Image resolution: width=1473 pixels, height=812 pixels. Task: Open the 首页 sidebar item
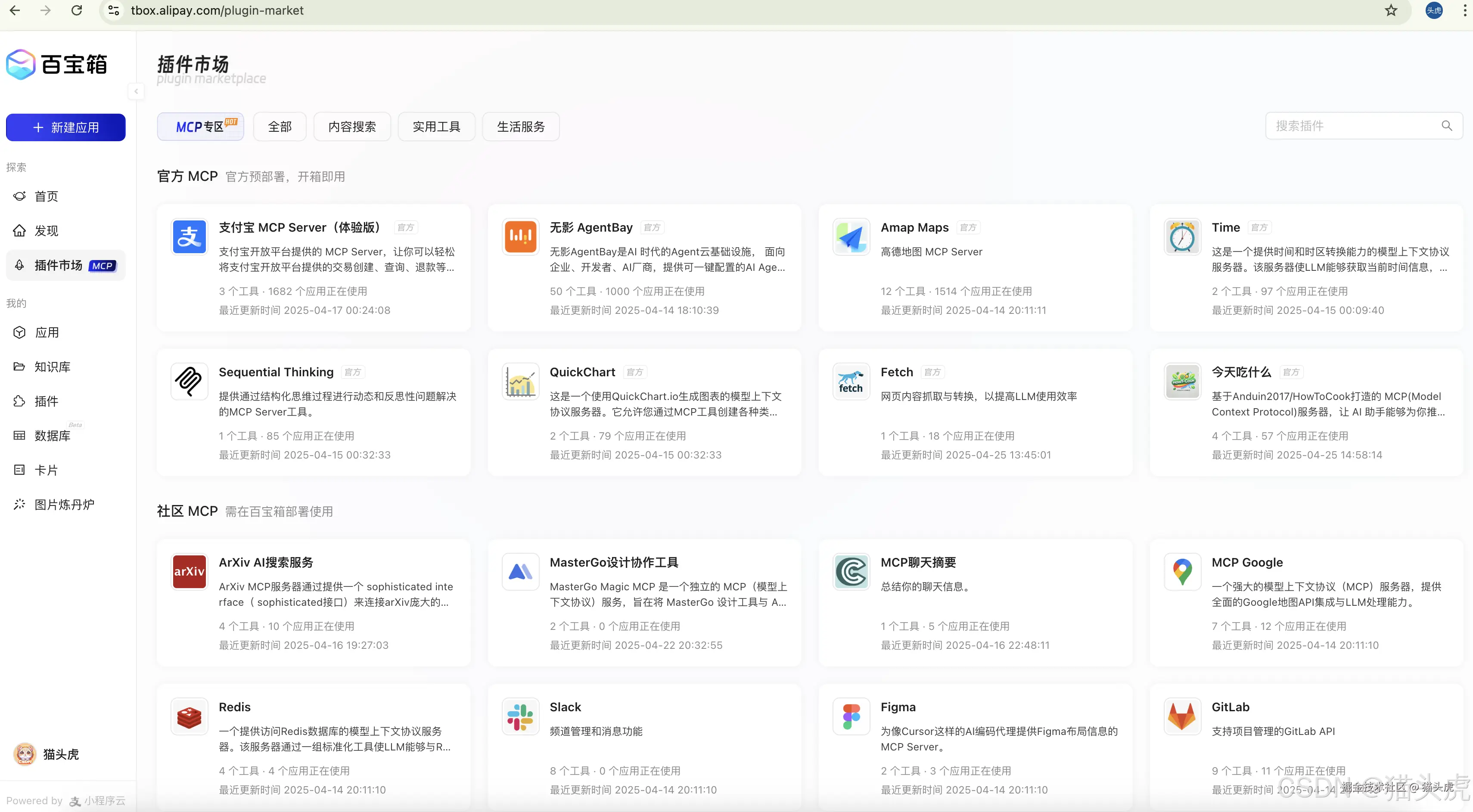tap(46, 196)
